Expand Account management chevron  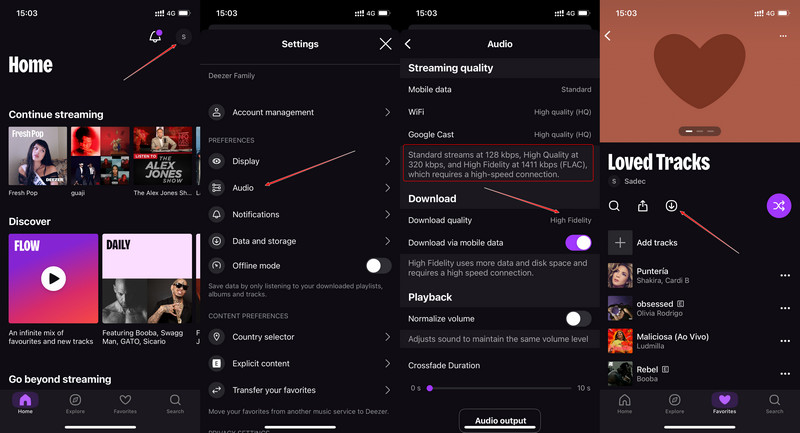(387, 112)
